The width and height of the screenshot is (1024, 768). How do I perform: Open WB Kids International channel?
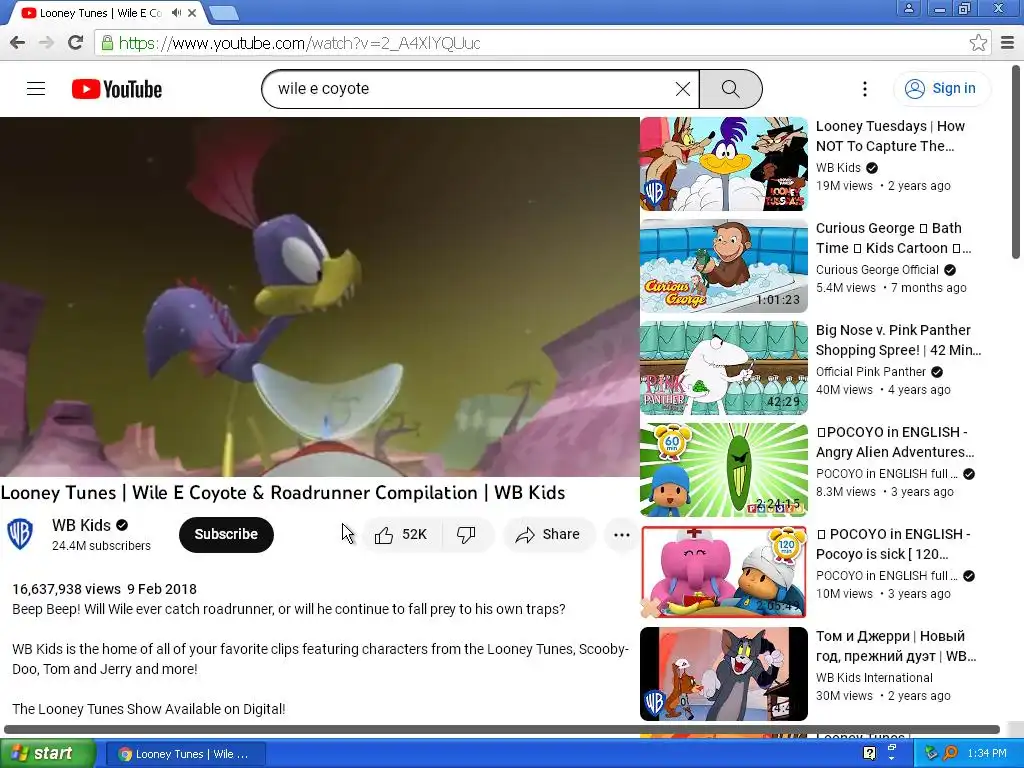[x=874, y=677]
